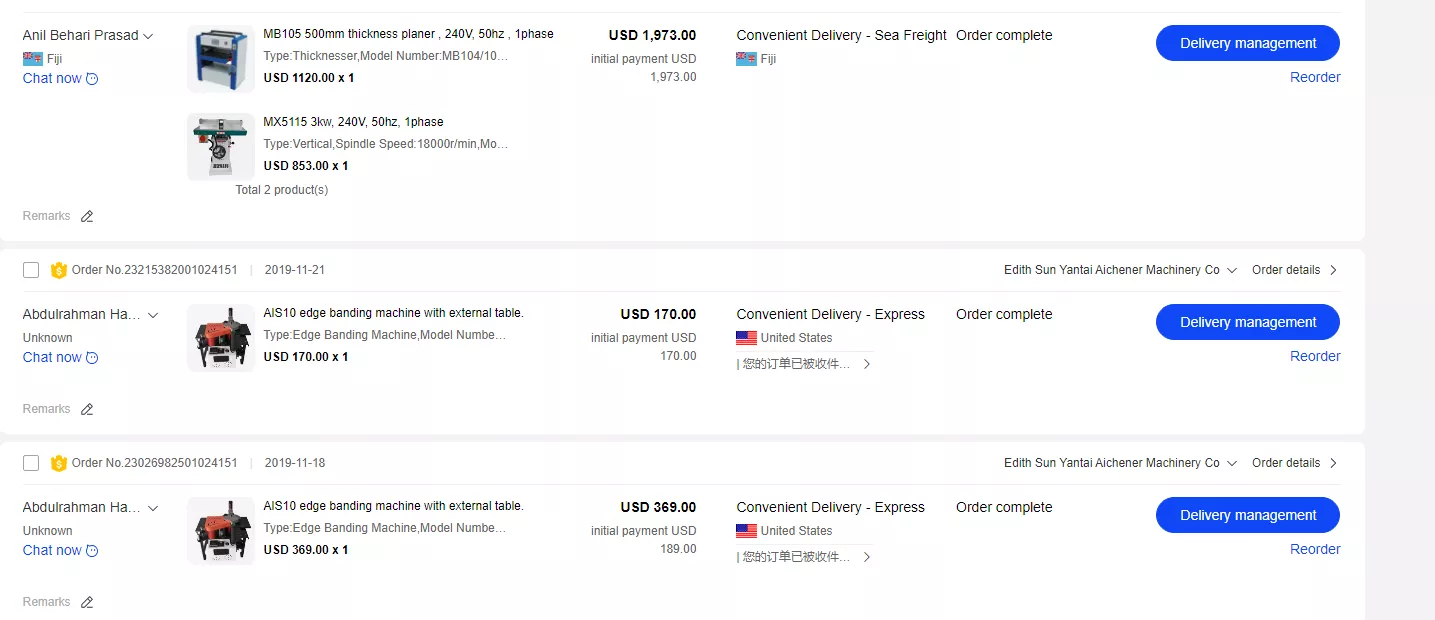Open MB105 thickness planer product thumbnail
The height and width of the screenshot is (620, 1435).
[221, 59]
